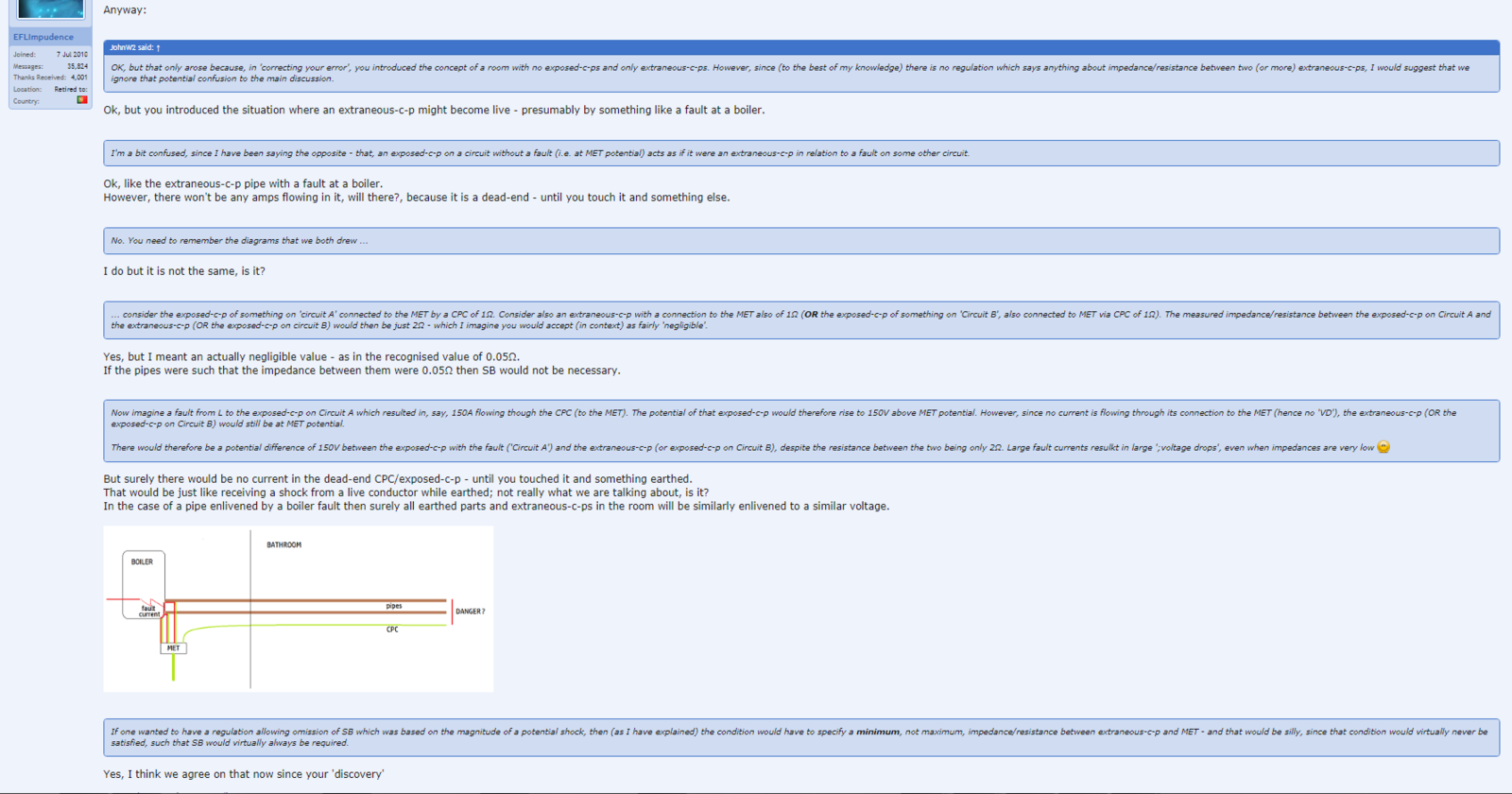Open the EFLImpudence user profile link
The image size is (1512, 794).
pos(43,37)
